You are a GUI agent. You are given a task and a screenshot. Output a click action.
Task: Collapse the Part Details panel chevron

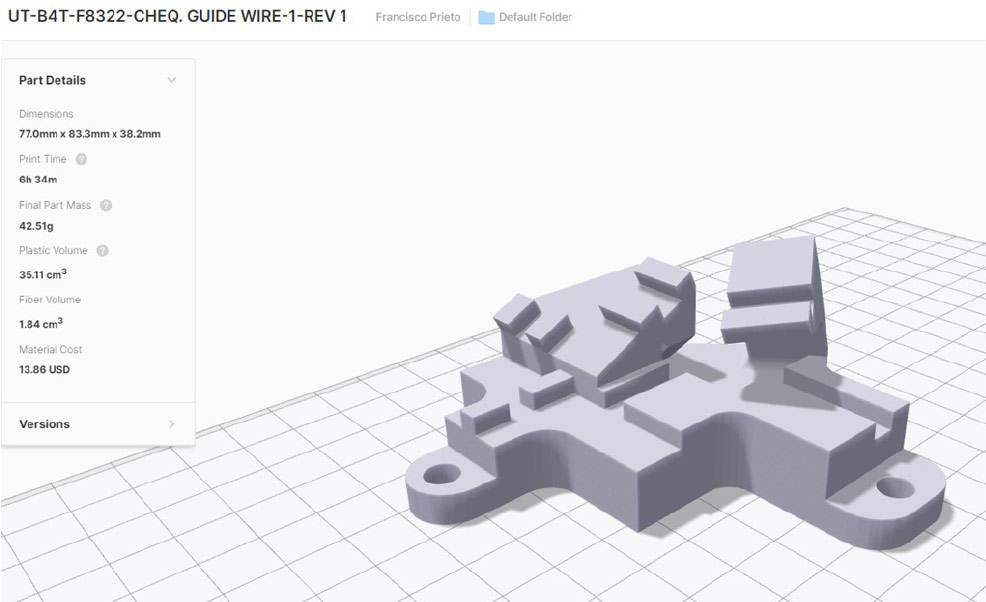click(171, 80)
